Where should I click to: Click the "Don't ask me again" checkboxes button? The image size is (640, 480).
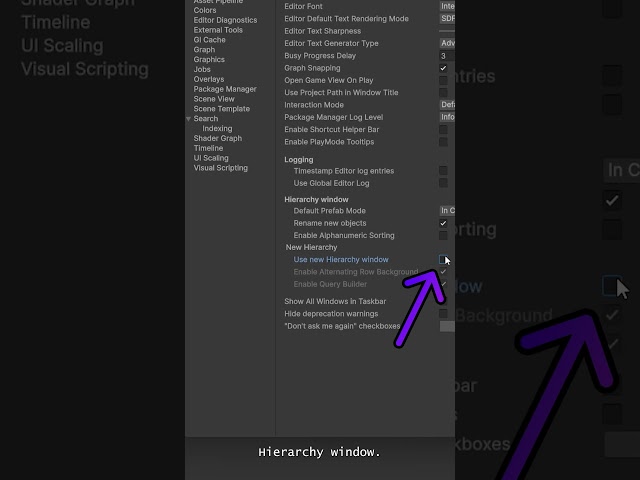447,326
